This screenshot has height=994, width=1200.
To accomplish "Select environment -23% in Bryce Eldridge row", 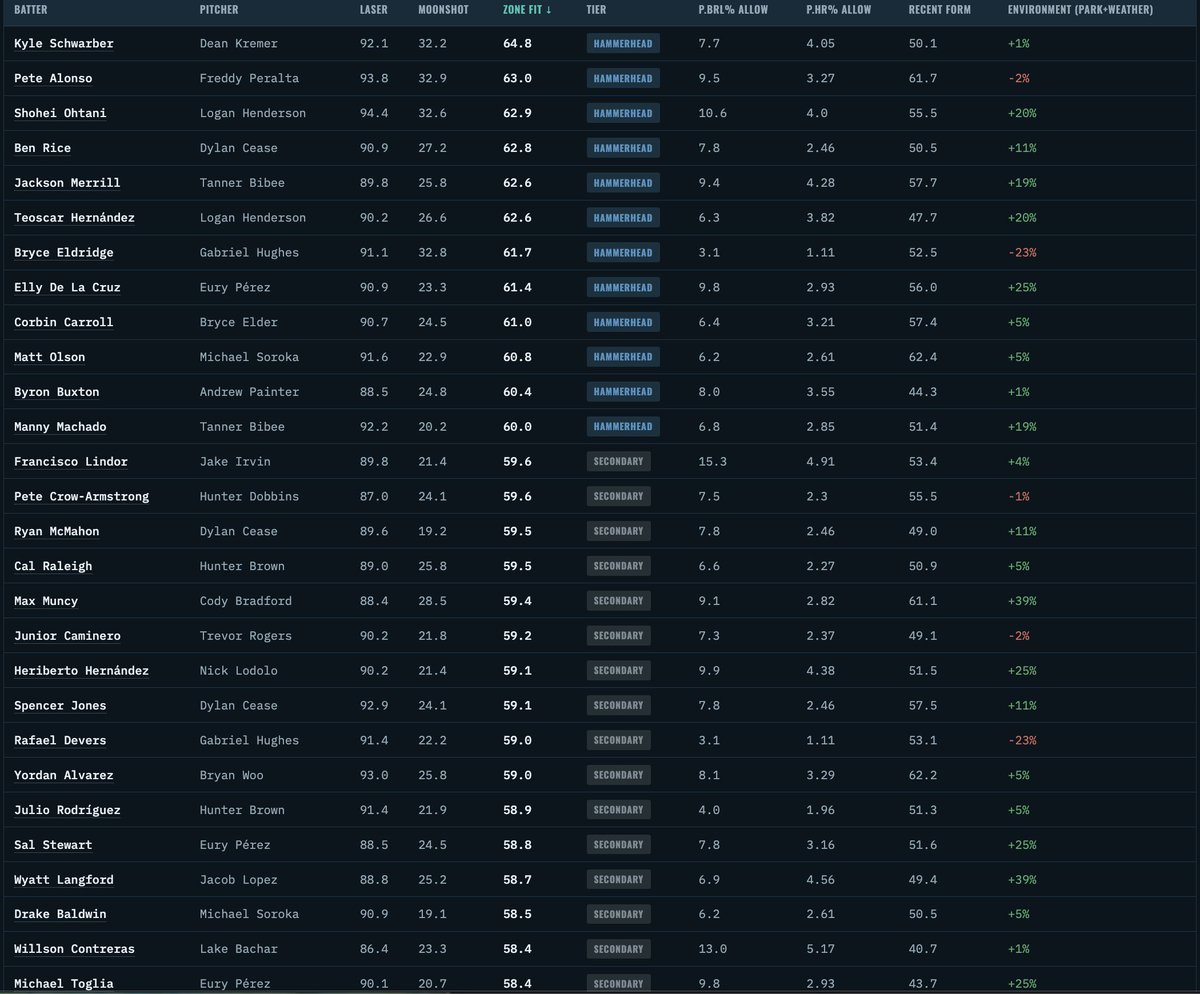I will [x=1022, y=253].
